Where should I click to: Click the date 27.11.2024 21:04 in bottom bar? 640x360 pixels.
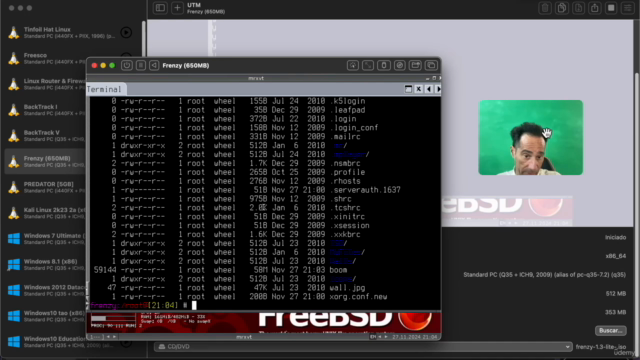pyautogui.click(x=414, y=337)
